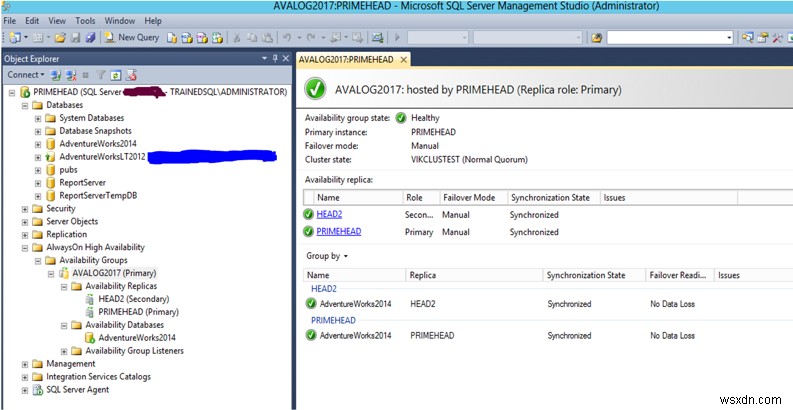Pin or auto-hide the Object Explorer panel

coord(275,59)
